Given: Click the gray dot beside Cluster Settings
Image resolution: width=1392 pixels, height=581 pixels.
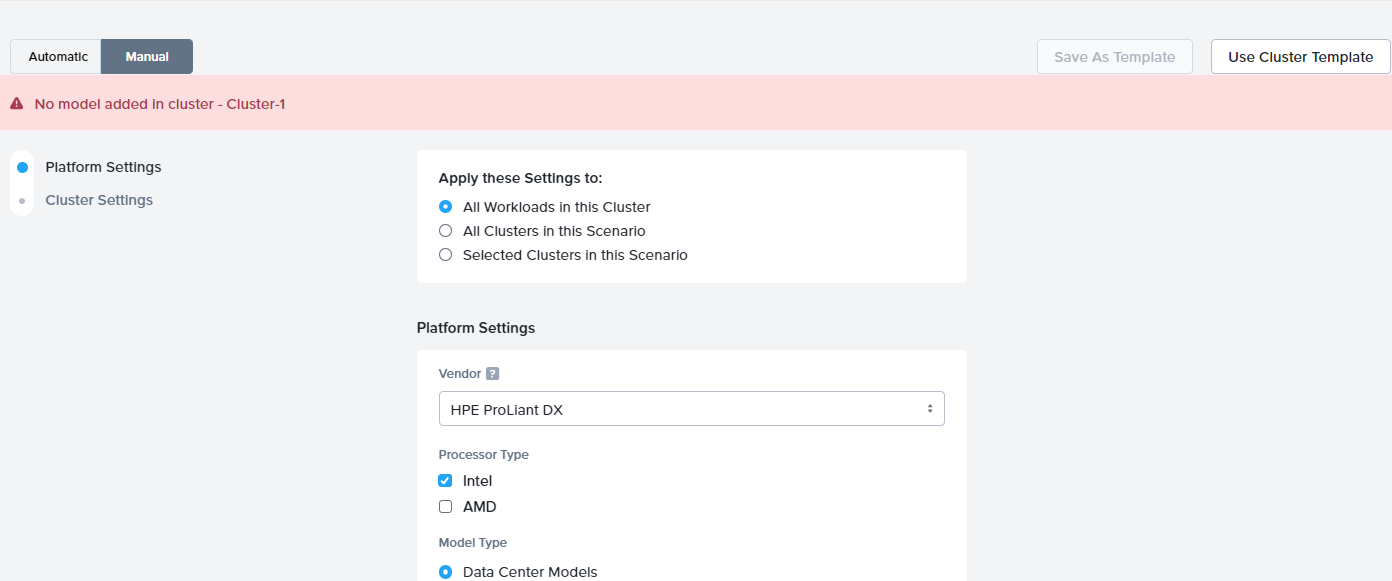Looking at the screenshot, I should coord(21,199).
